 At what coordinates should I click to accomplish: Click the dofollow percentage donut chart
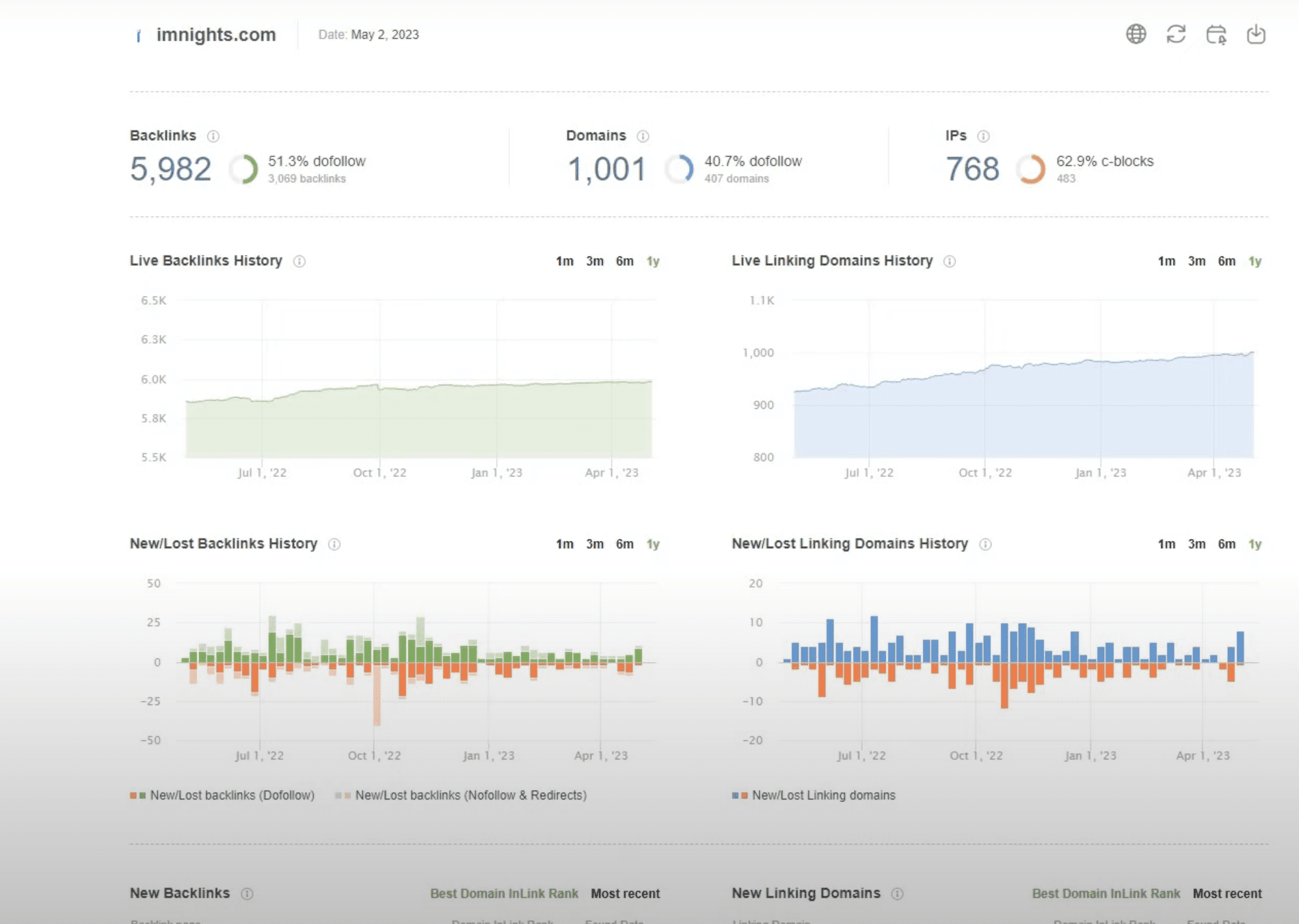click(245, 167)
